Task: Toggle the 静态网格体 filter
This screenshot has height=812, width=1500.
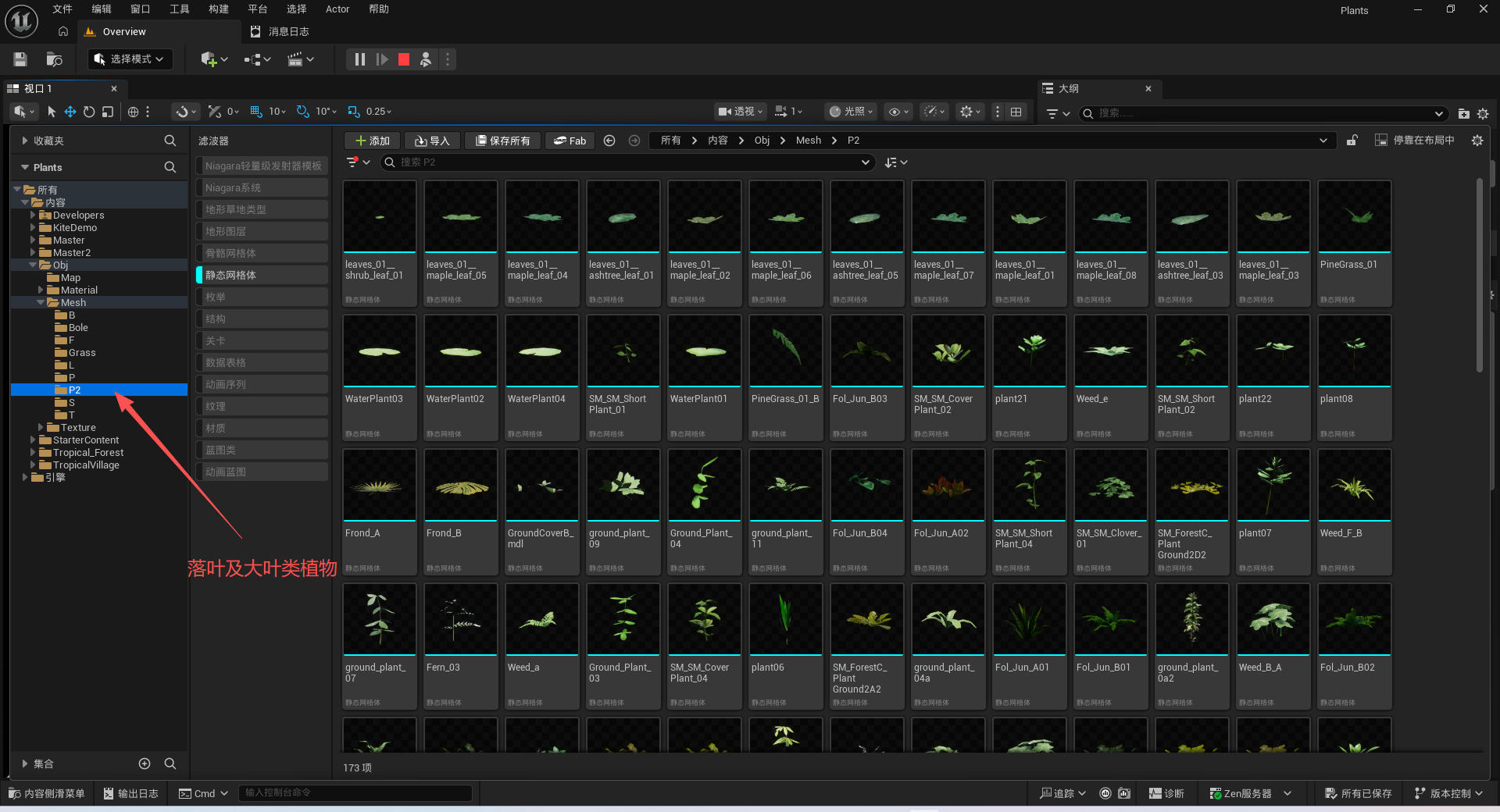Action: 262,275
